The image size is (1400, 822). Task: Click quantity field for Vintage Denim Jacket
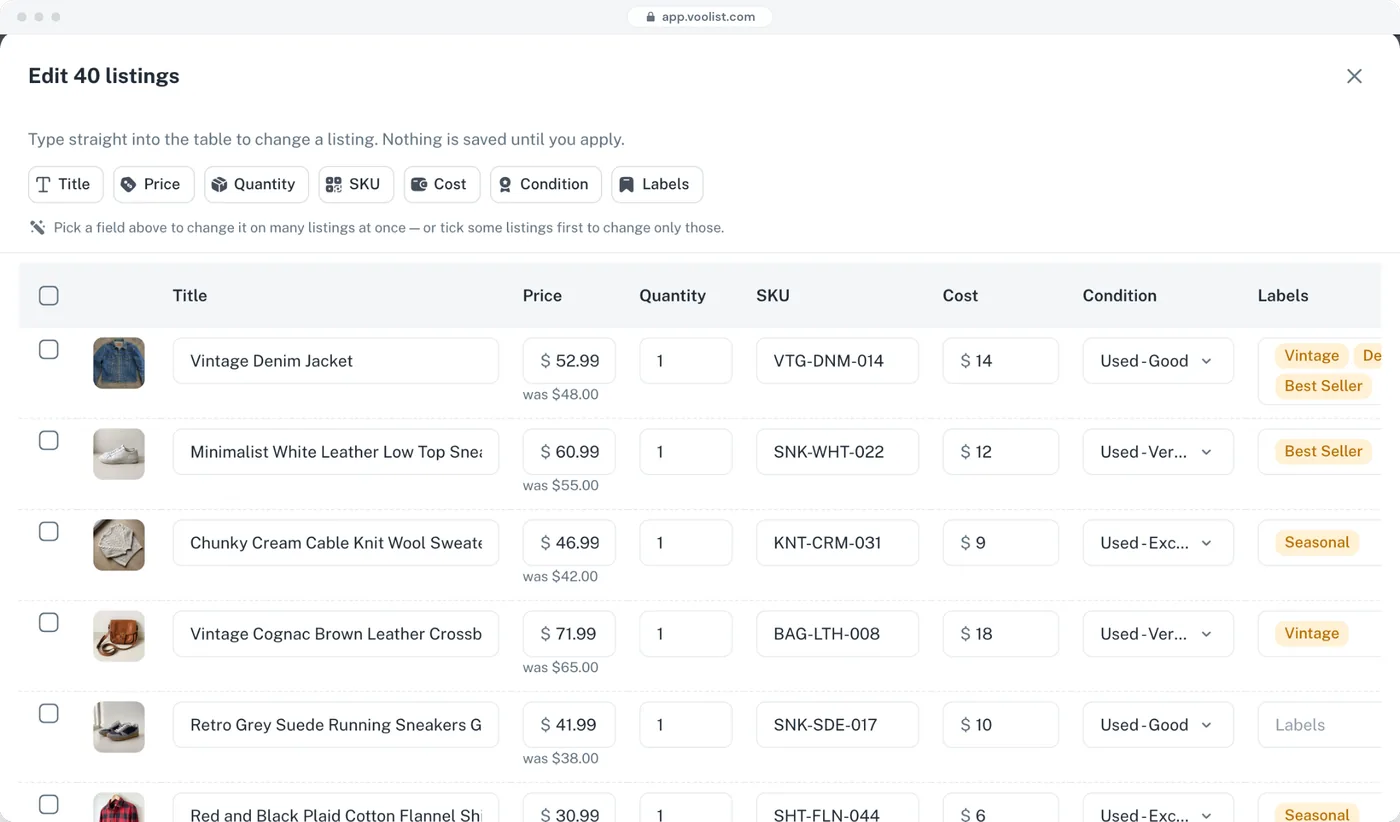click(686, 361)
